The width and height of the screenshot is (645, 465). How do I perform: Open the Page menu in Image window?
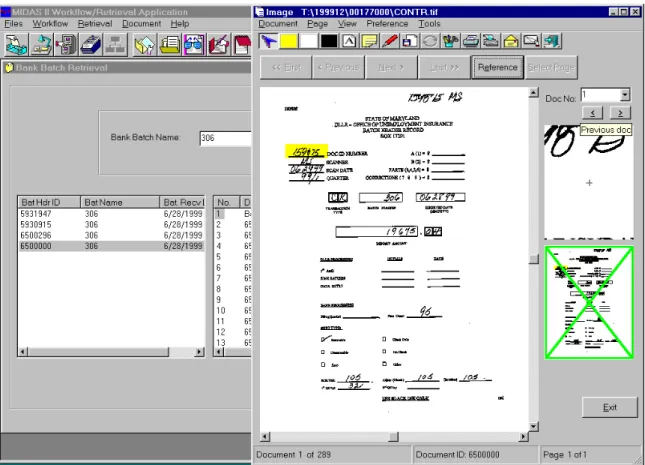[318, 24]
